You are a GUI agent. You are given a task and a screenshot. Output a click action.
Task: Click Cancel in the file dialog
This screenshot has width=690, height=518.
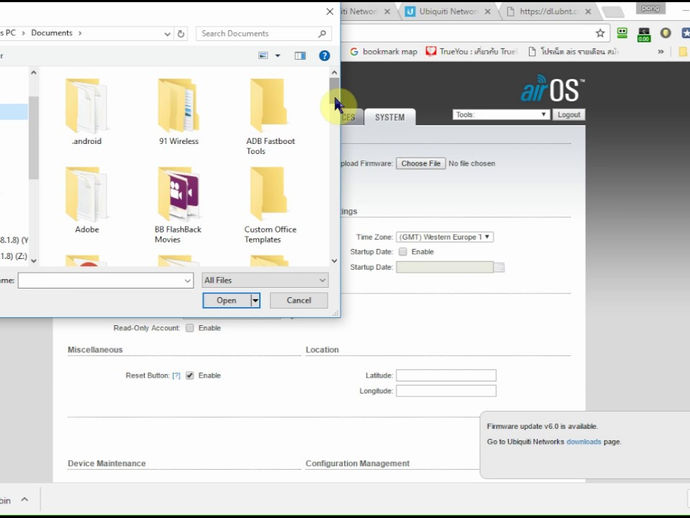pos(299,301)
